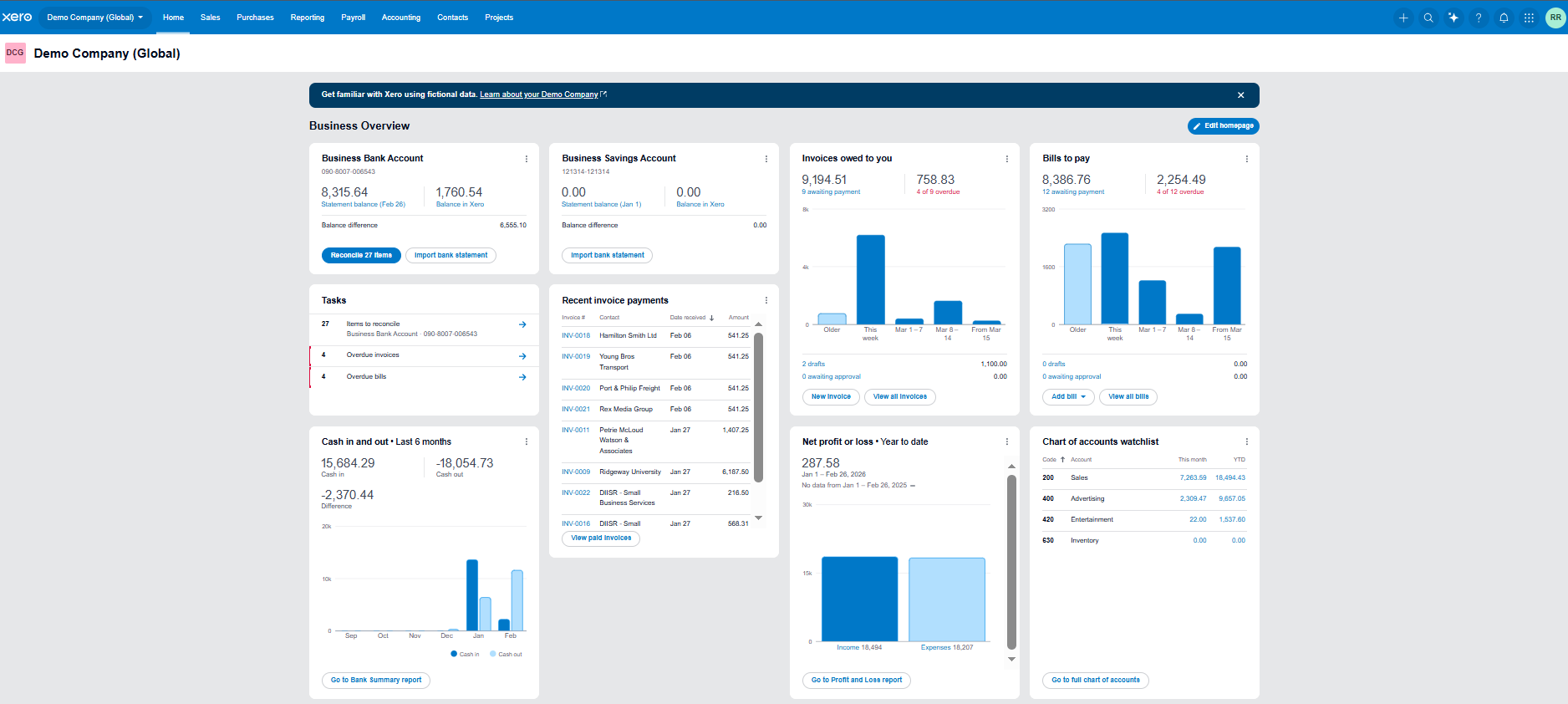Click the Entertainment account row in watchlist
The image size is (1568, 704).
[1143, 520]
